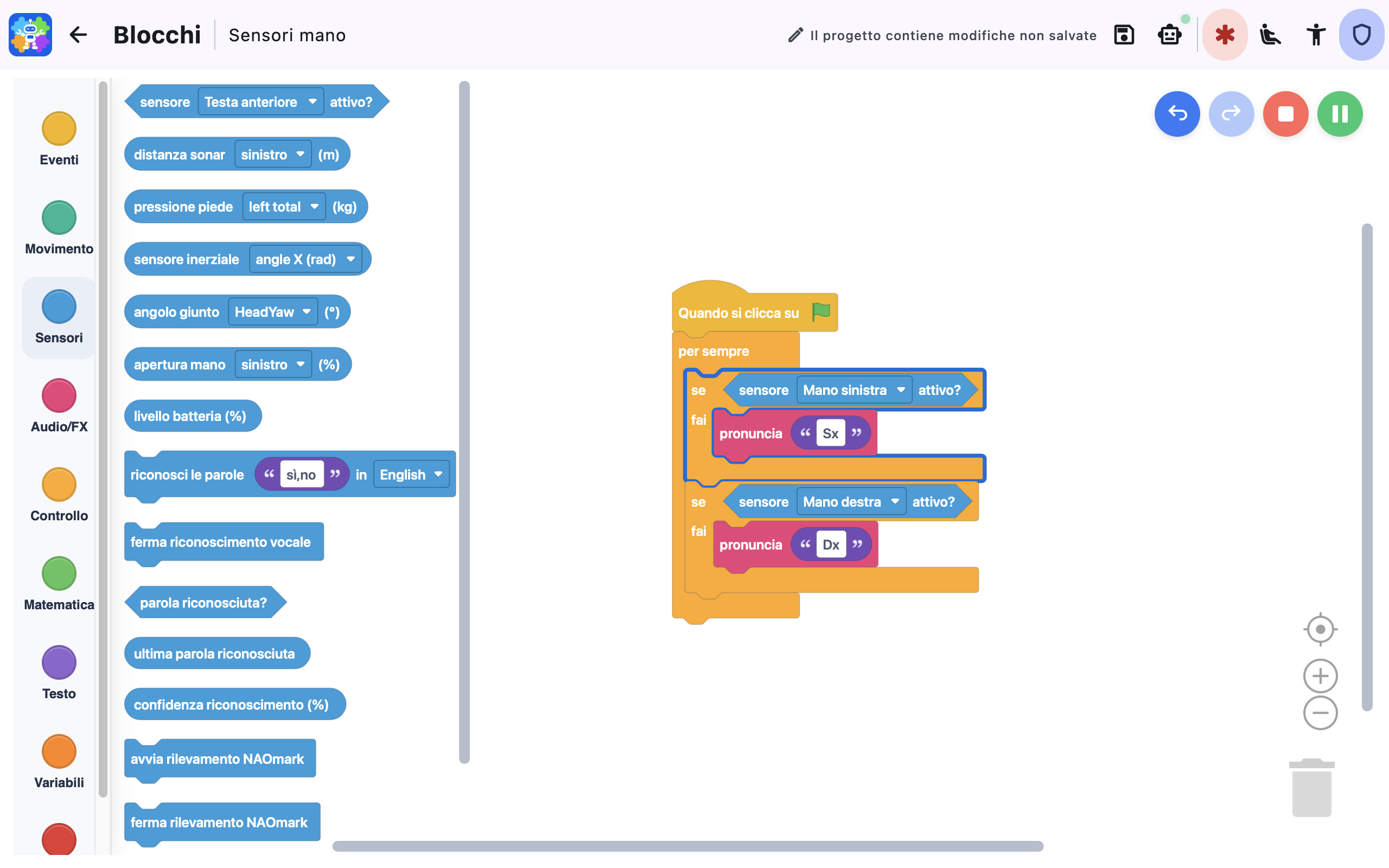The height and width of the screenshot is (868, 1389).
Task: Click pronuncia Dx block label
Action: tap(750, 545)
